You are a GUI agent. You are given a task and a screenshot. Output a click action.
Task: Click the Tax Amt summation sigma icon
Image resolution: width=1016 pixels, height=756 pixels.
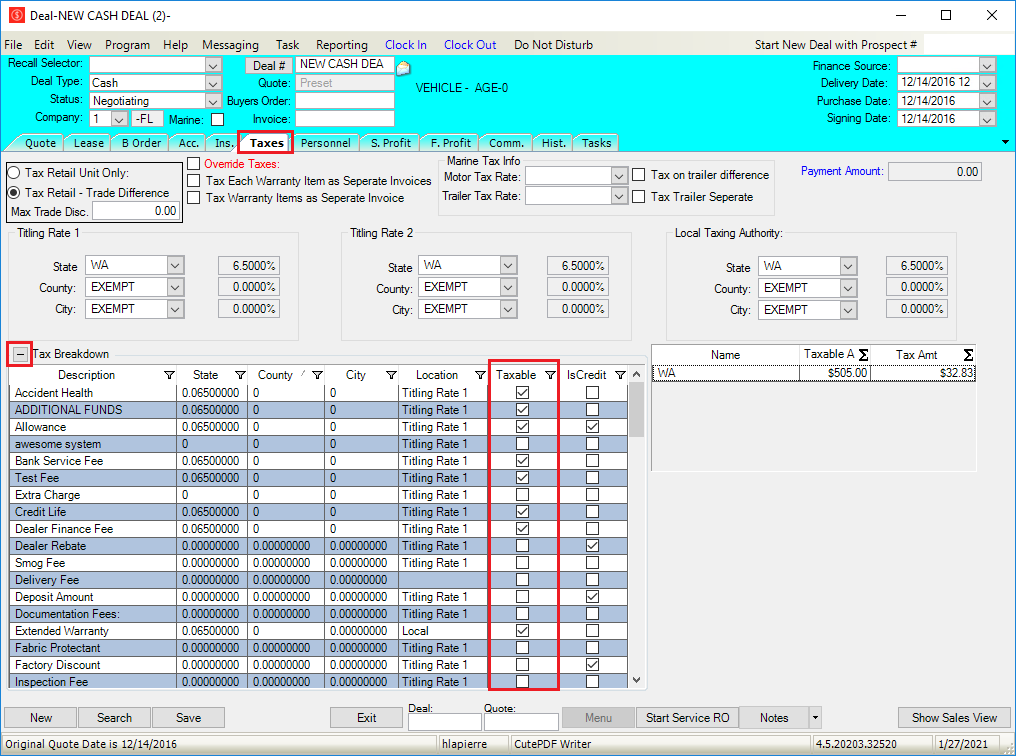pyautogui.click(x=968, y=355)
